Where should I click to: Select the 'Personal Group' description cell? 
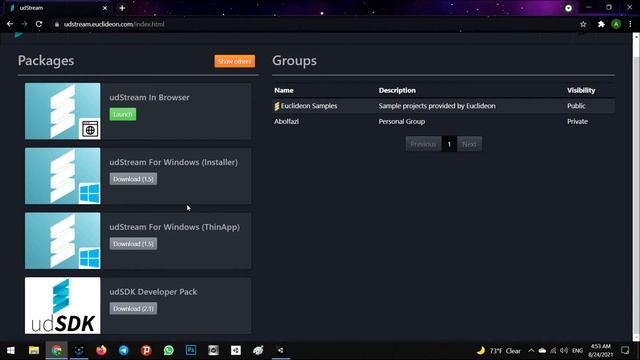[402, 121]
